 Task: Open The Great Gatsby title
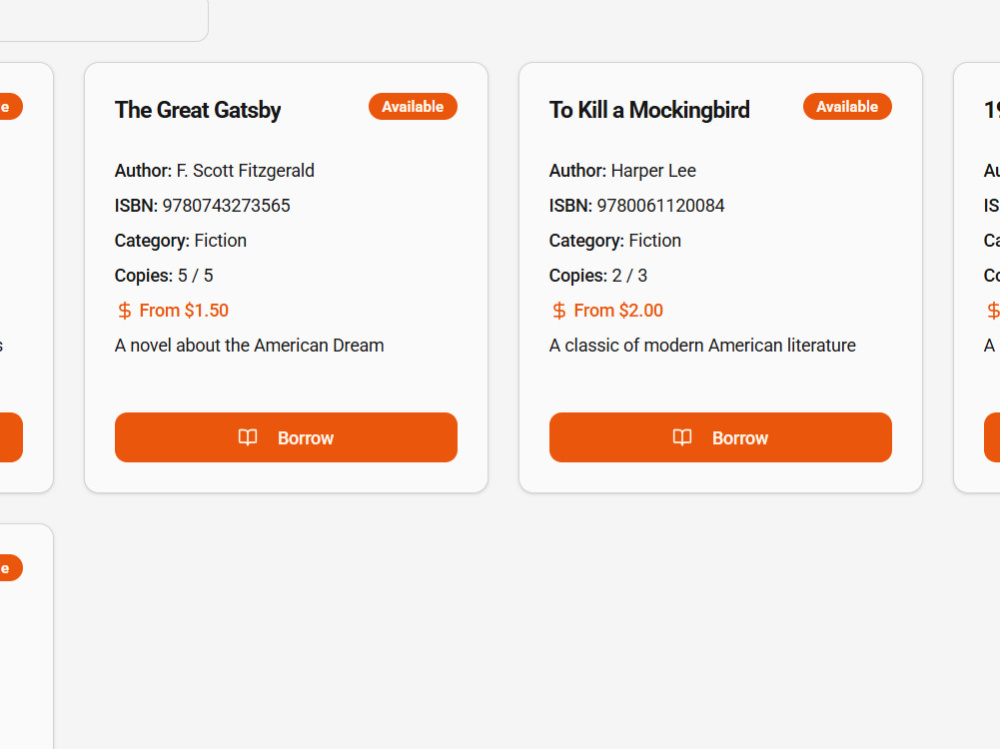point(198,110)
